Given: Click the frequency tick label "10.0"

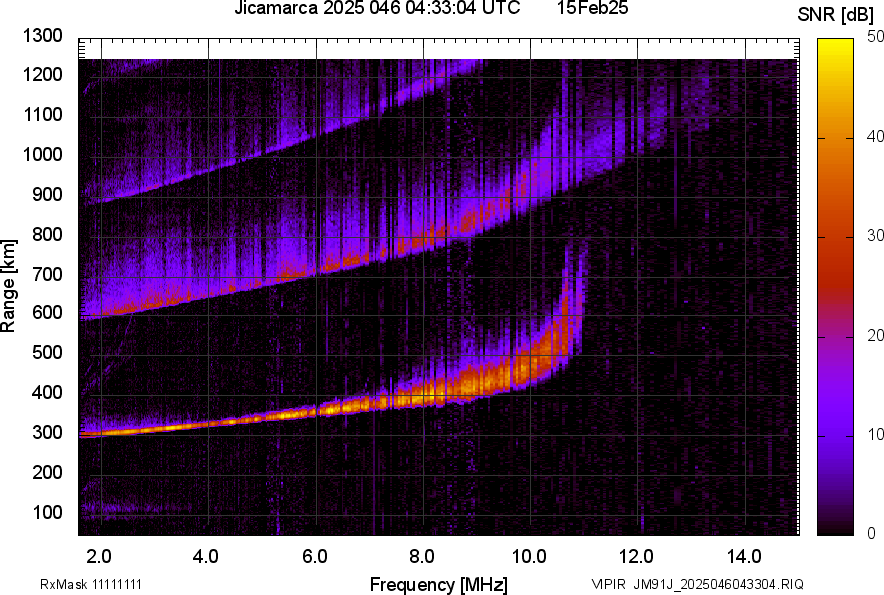Looking at the screenshot, I should coord(529,557).
